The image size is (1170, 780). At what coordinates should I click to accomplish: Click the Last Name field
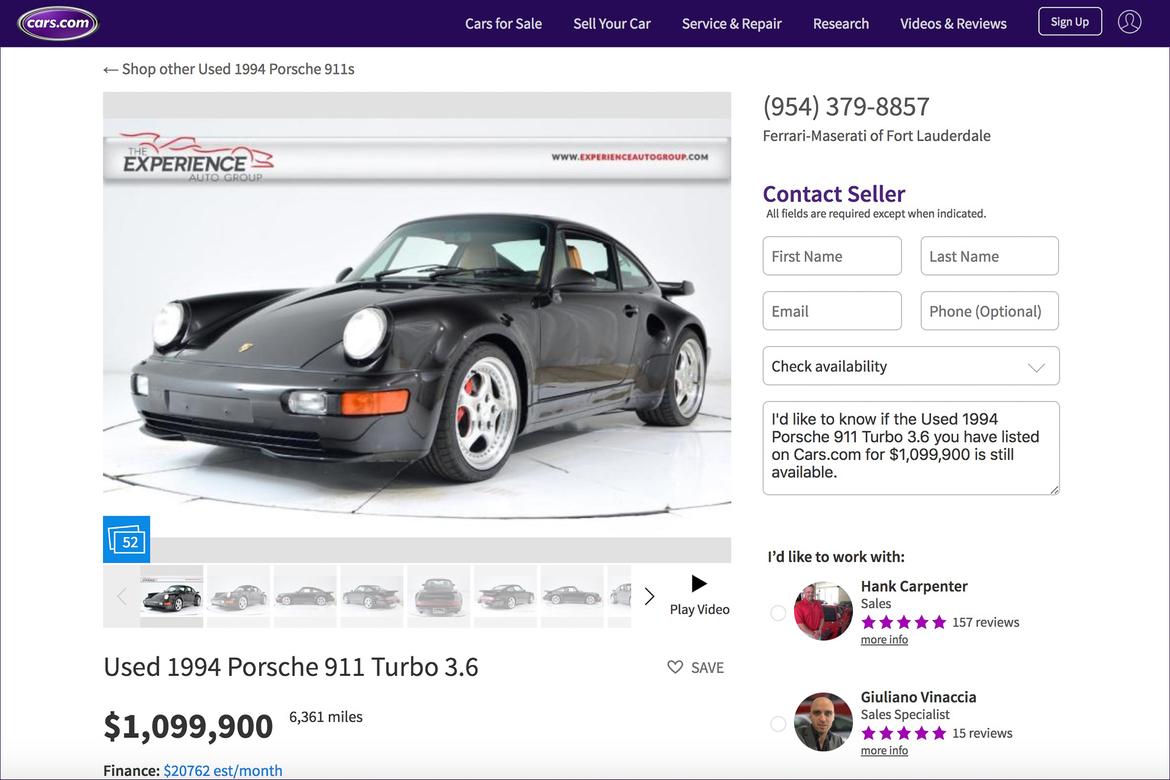point(989,256)
